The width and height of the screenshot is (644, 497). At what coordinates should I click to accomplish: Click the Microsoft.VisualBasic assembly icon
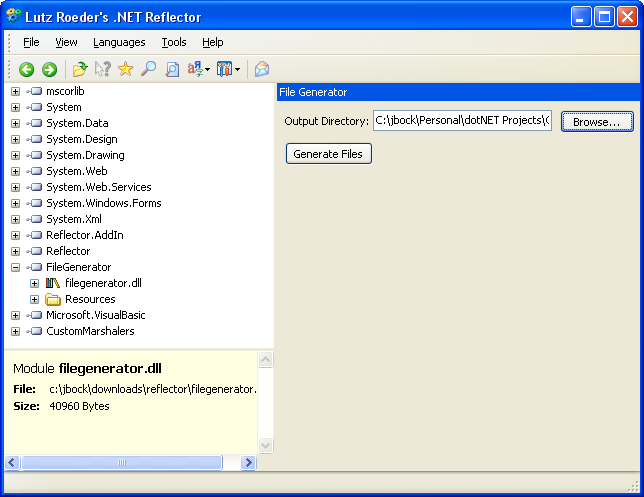click(x=34, y=315)
